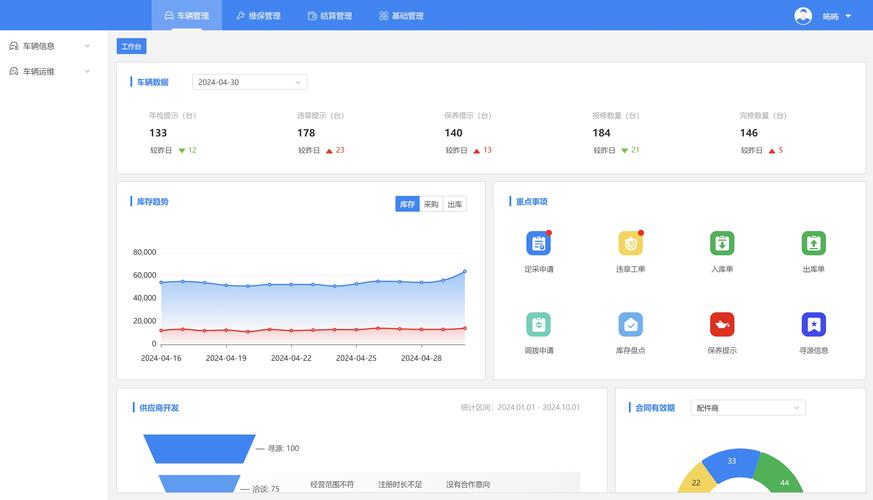The width and height of the screenshot is (873, 500).
Task: Open the 违章工单 icon
Action: click(x=630, y=243)
